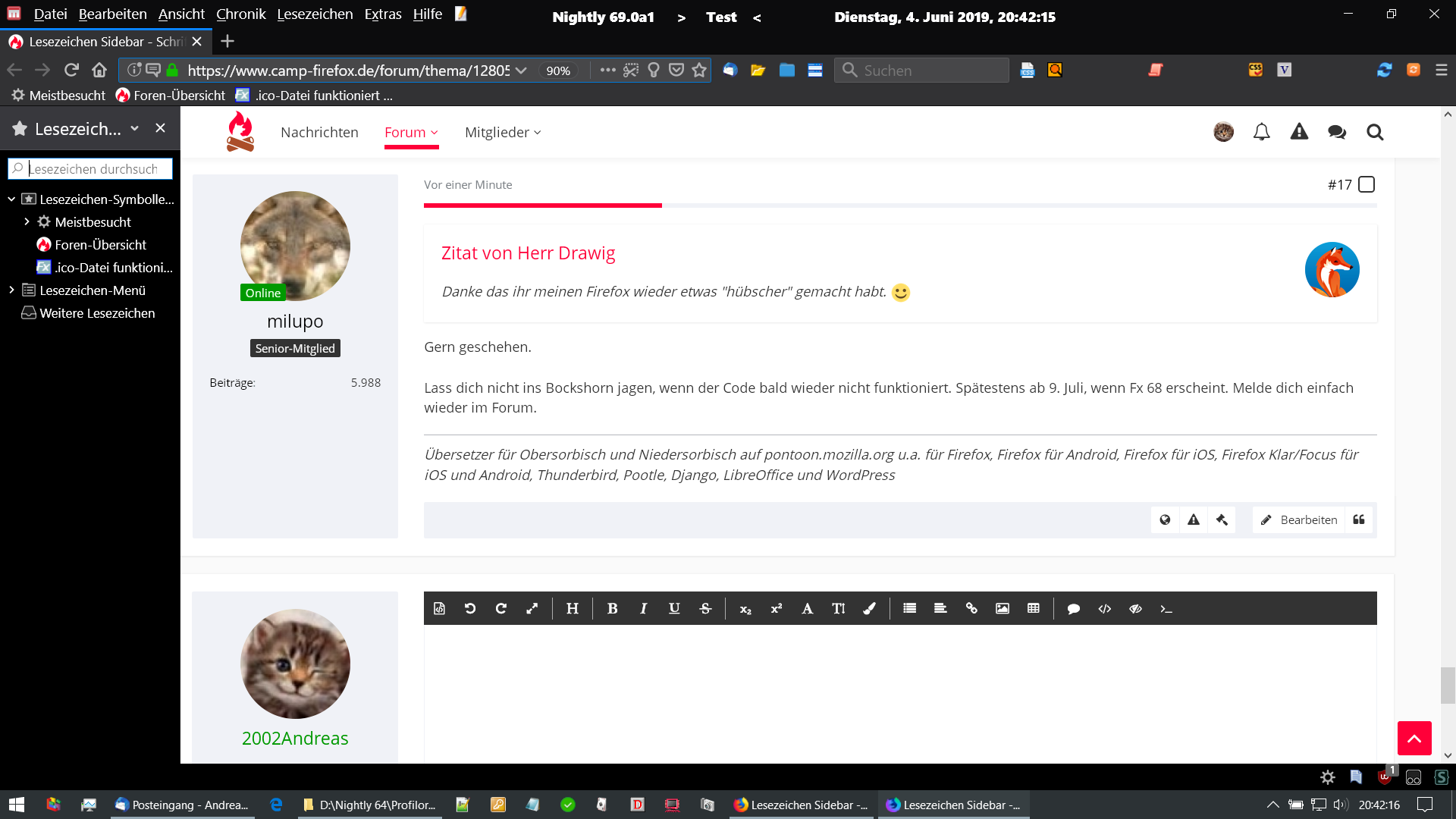
Task: Insert an image in the editor
Action: 1003,608
